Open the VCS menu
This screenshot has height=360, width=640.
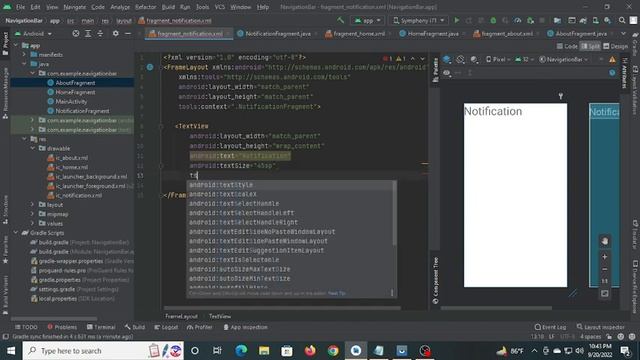click(x=220, y=7)
